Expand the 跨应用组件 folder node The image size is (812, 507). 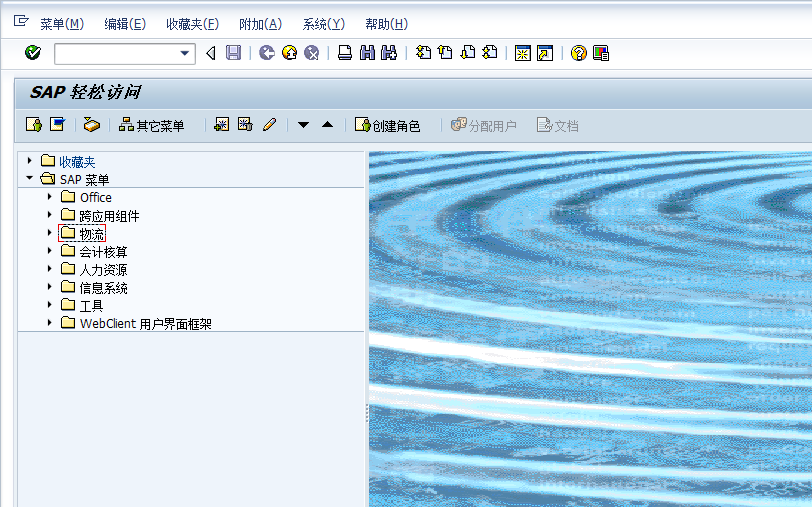coord(50,214)
